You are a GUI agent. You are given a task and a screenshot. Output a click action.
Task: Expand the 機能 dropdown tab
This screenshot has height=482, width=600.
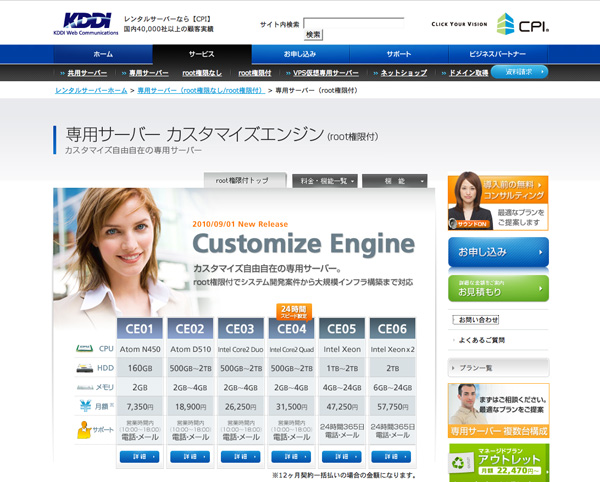[x=395, y=181]
